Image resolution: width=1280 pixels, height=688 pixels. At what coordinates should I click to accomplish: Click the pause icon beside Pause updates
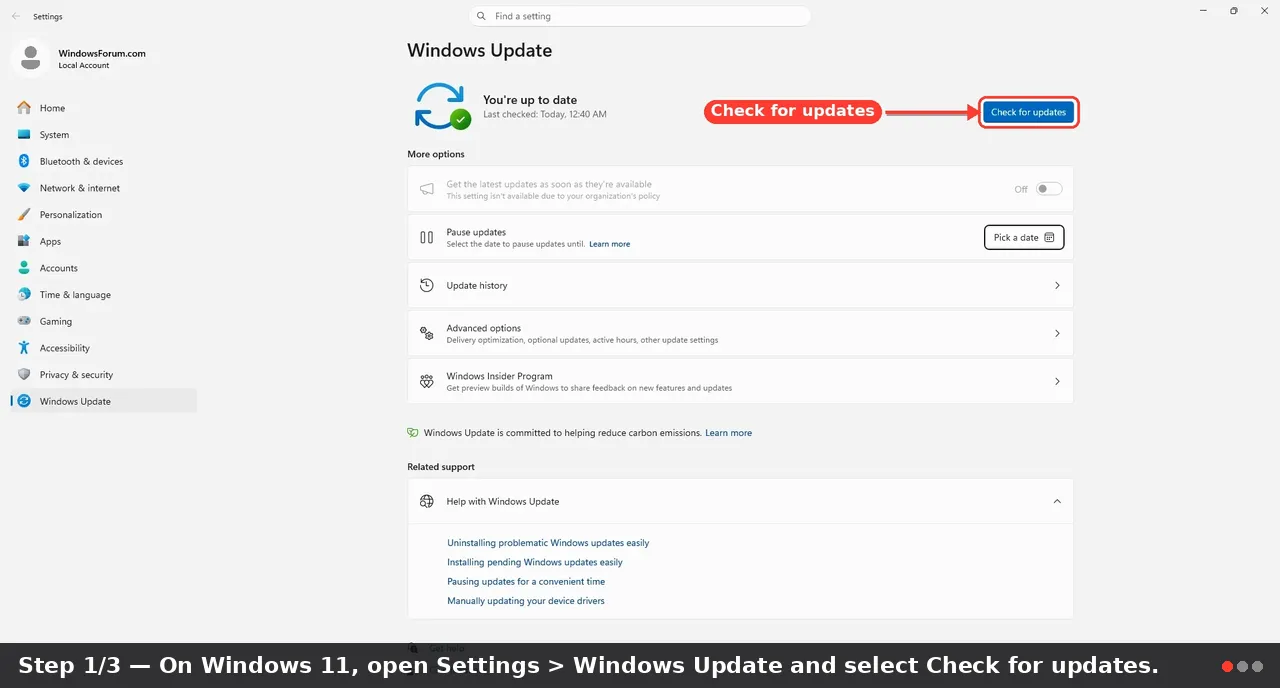click(427, 237)
